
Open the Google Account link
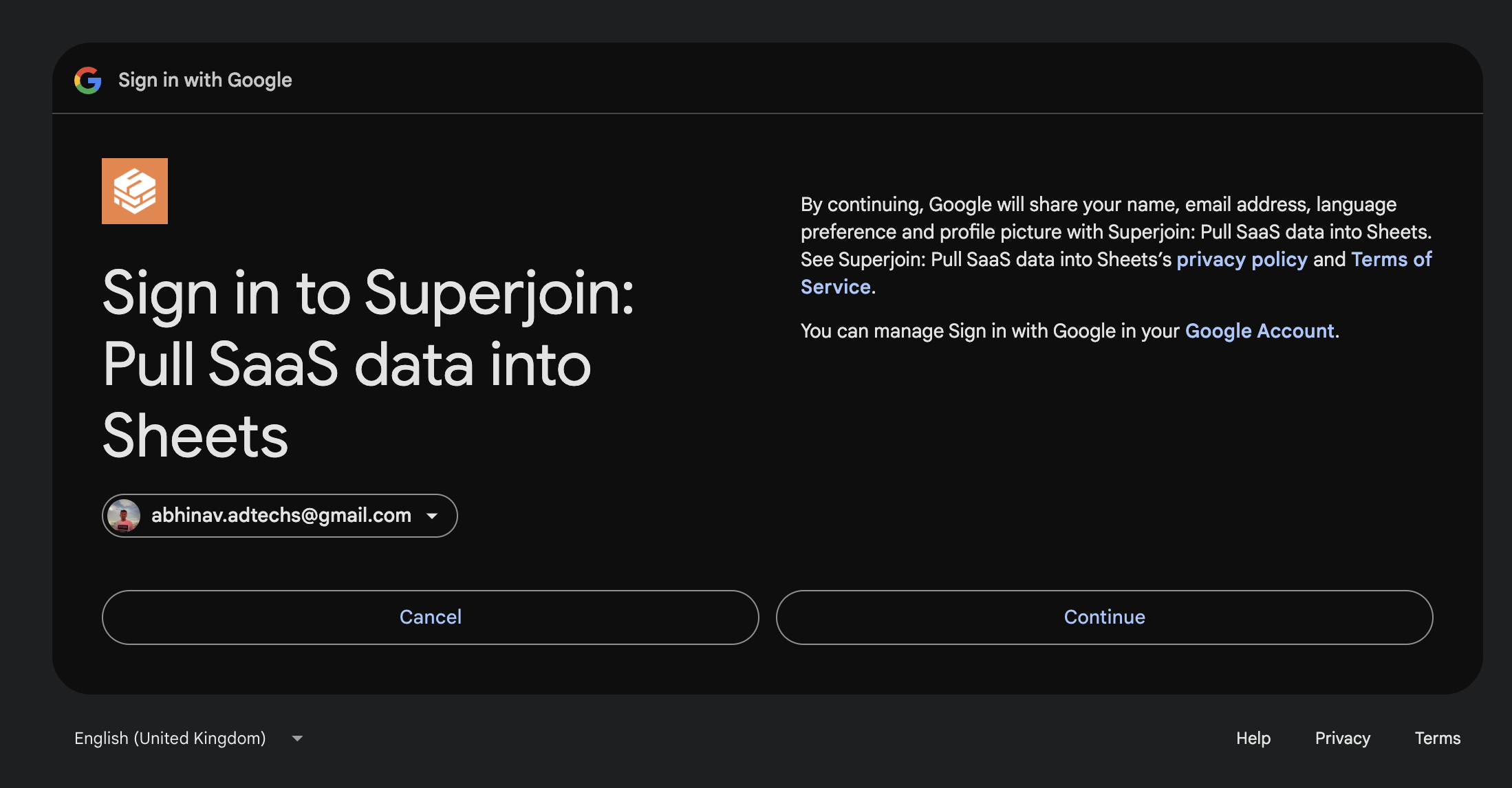[1260, 331]
